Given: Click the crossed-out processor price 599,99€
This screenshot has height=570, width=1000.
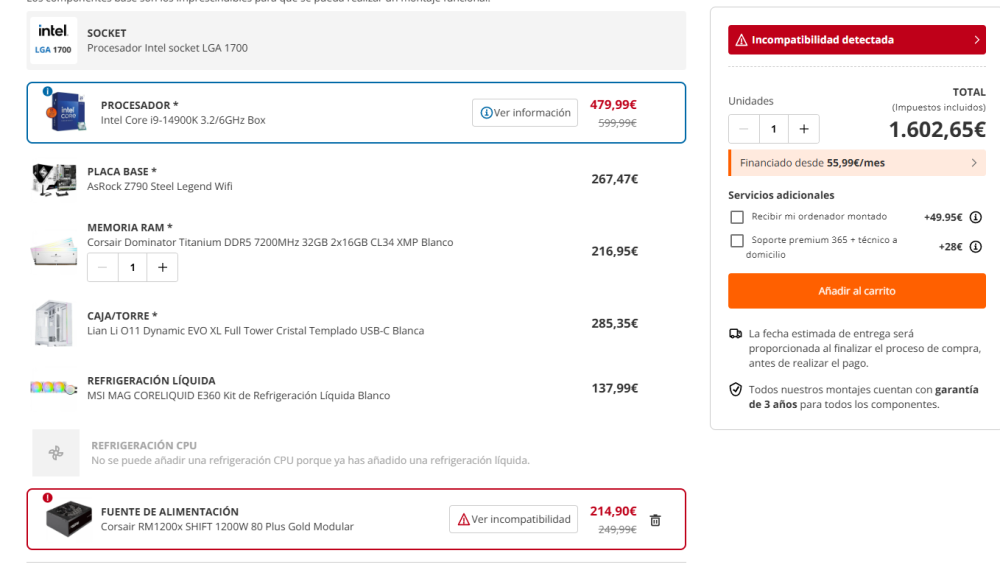Looking at the screenshot, I should tap(617, 123).
